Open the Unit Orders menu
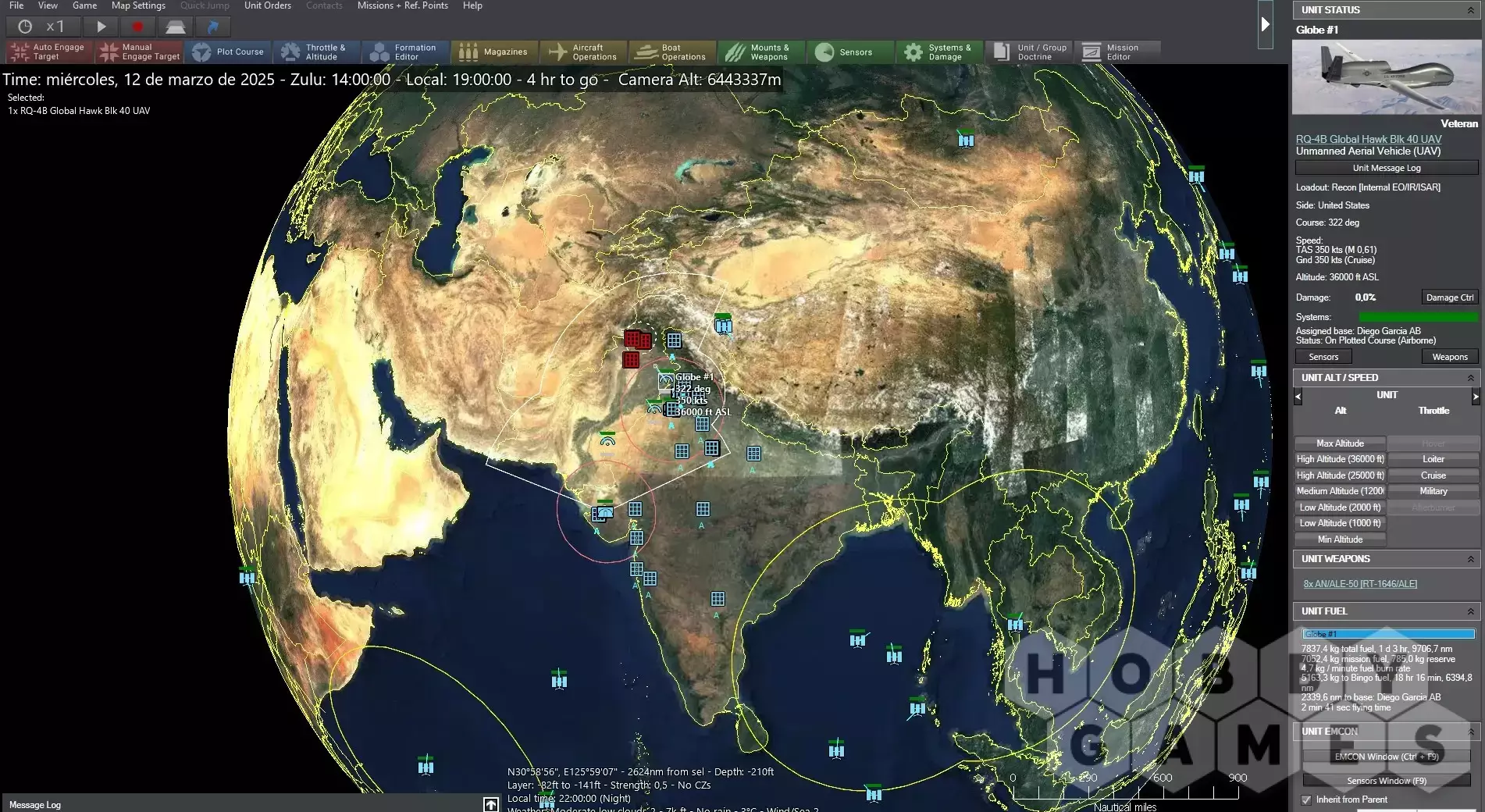The image size is (1485, 812). [x=267, y=5]
